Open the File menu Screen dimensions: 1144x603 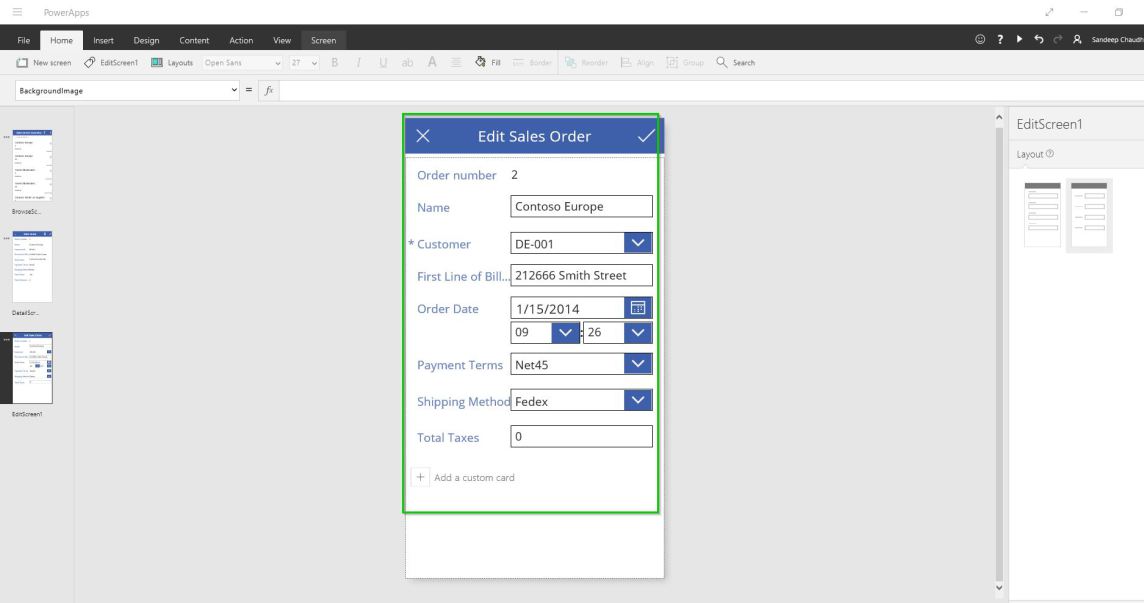tap(23, 40)
